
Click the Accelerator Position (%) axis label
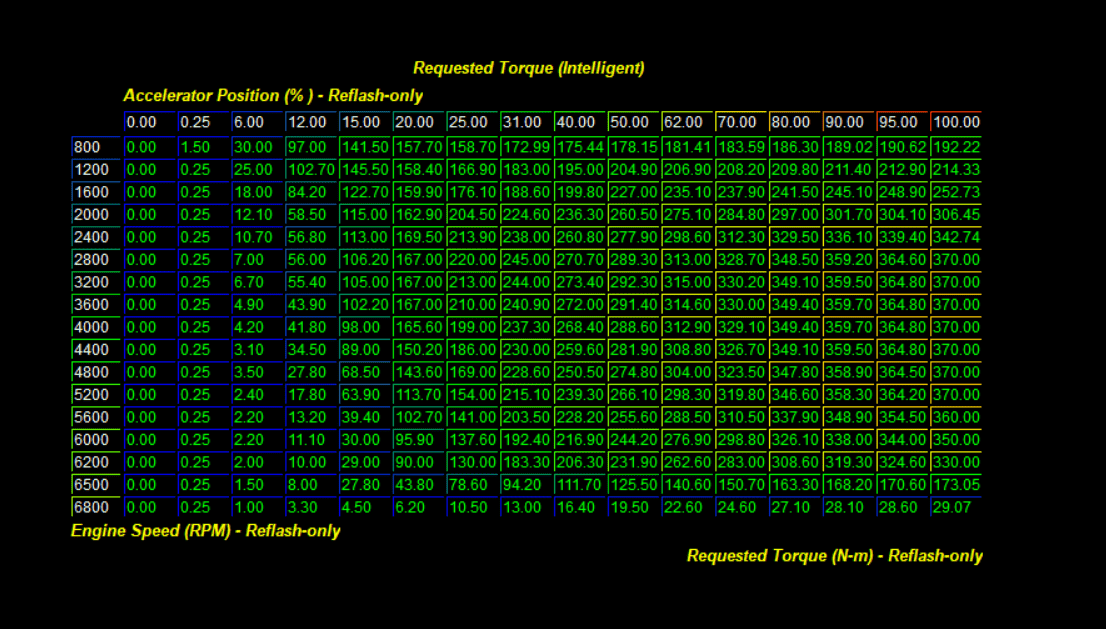click(273, 95)
